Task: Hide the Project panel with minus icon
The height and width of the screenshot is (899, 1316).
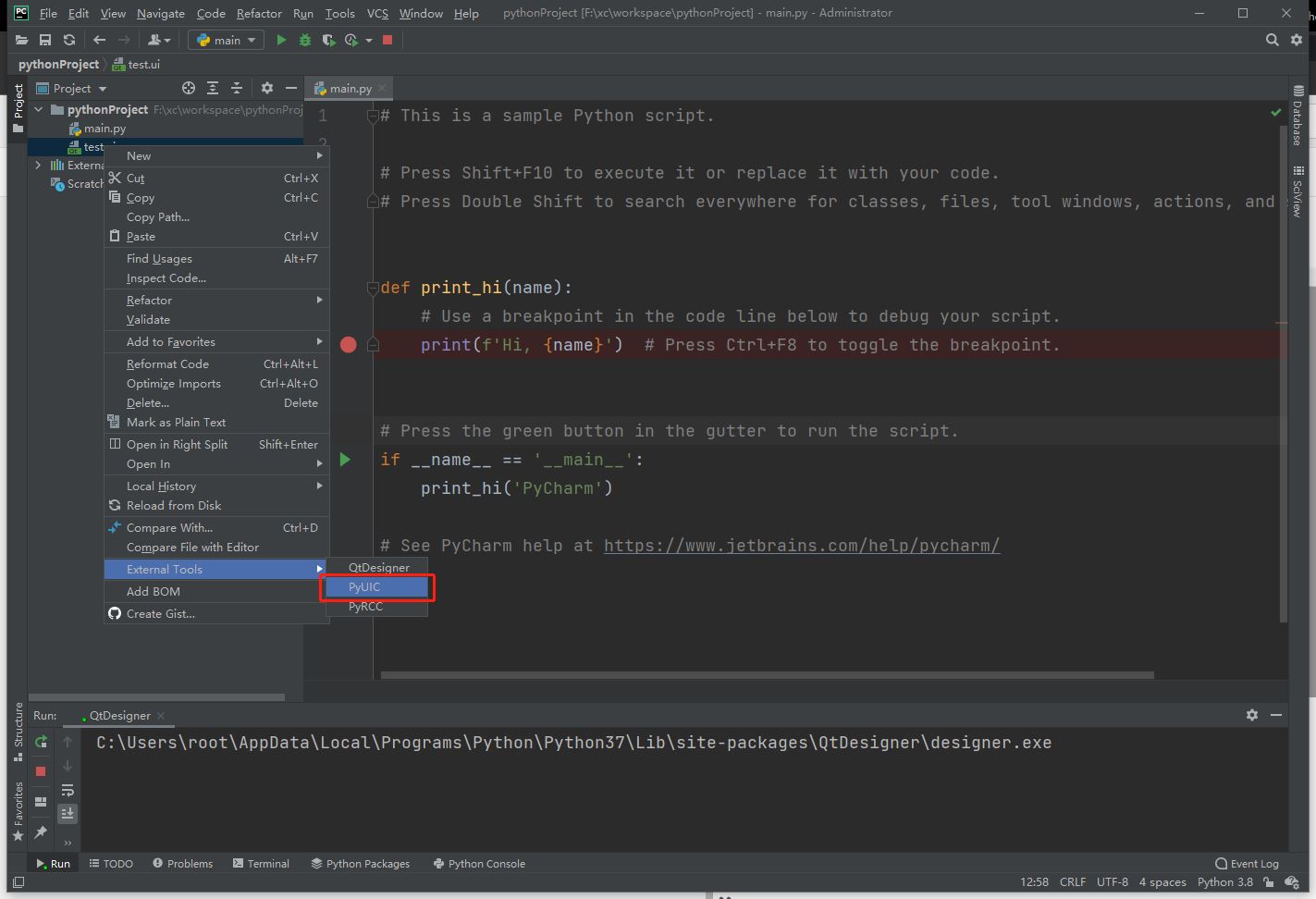Action: click(291, 88)
